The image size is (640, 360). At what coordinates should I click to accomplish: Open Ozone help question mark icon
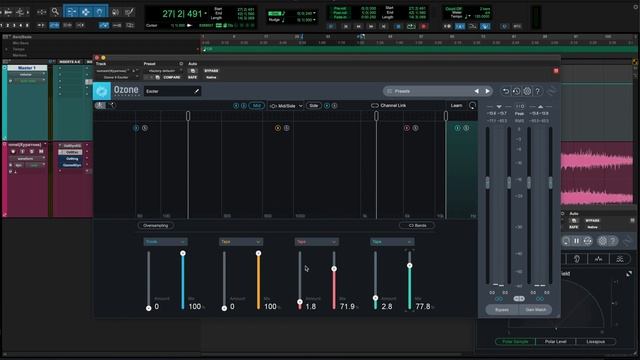point(538,91)
